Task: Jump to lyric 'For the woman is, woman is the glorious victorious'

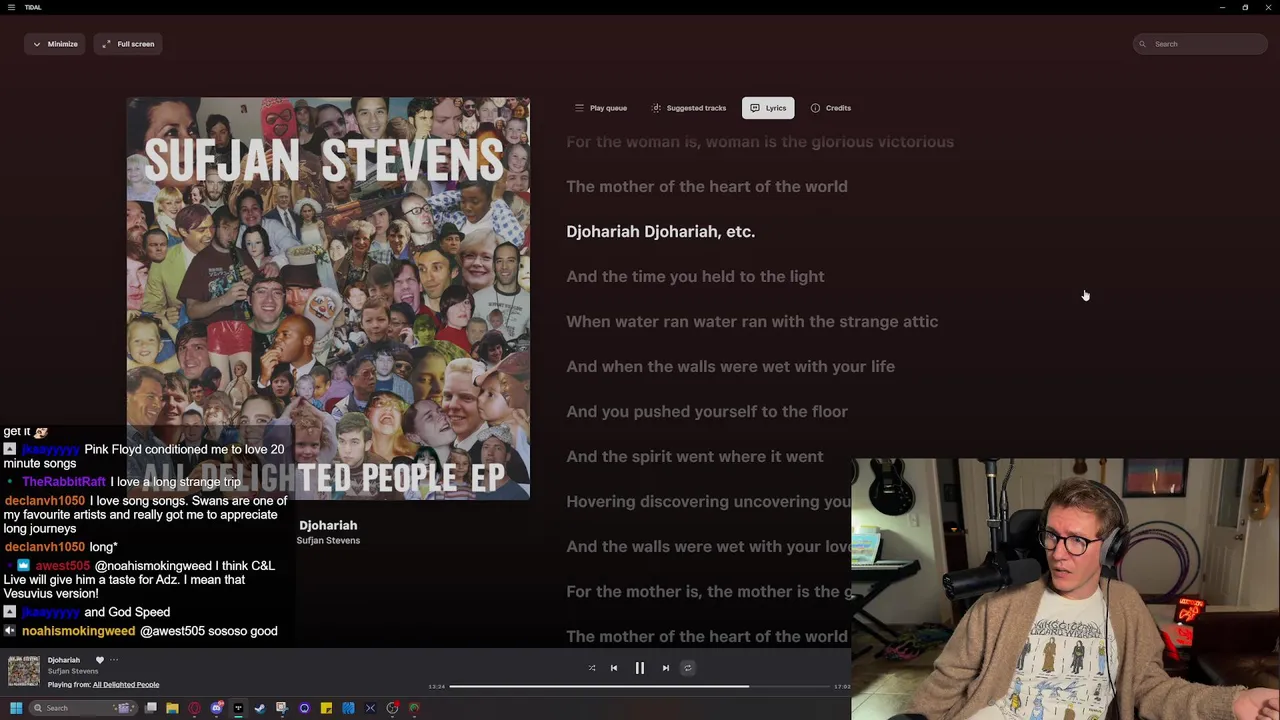Action: click(x=760, y=141)
